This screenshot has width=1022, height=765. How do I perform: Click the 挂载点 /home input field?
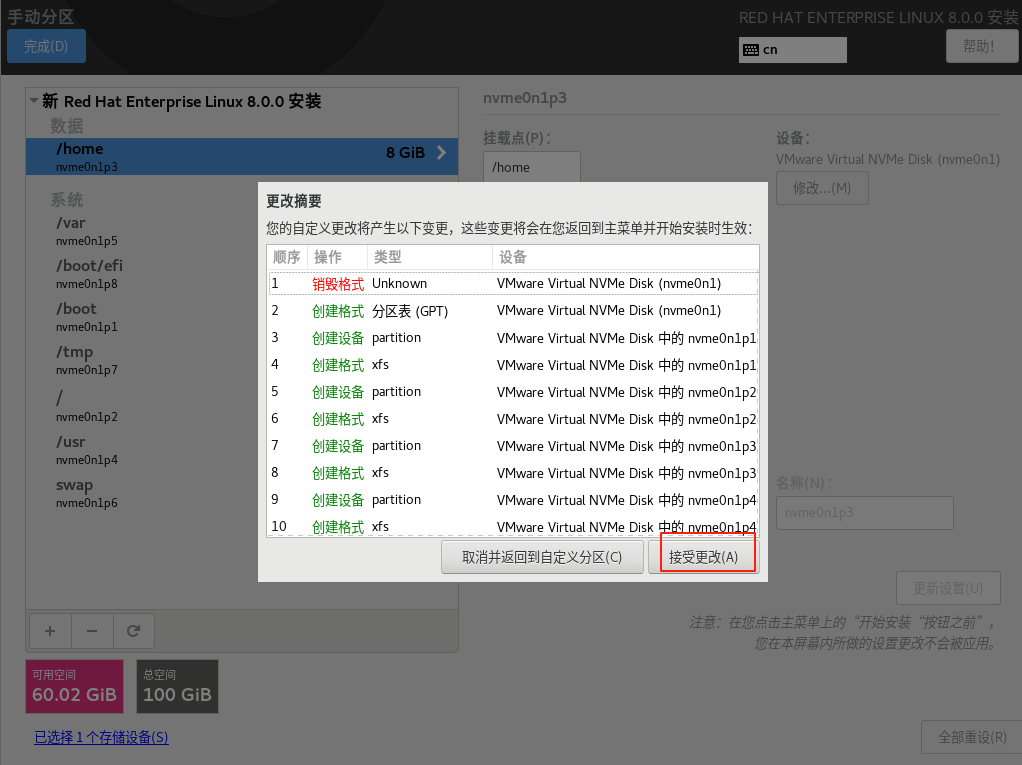[x=531, y=167]
